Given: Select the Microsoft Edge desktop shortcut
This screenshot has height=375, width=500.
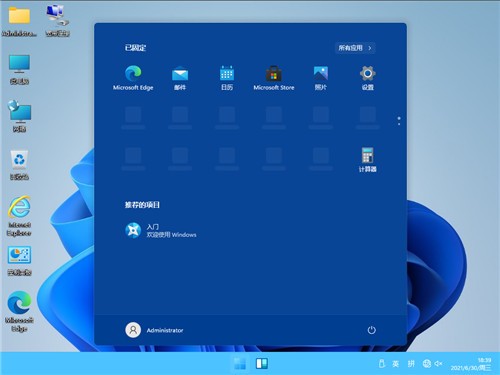Looking at the screenshot, I should (19, 311).
